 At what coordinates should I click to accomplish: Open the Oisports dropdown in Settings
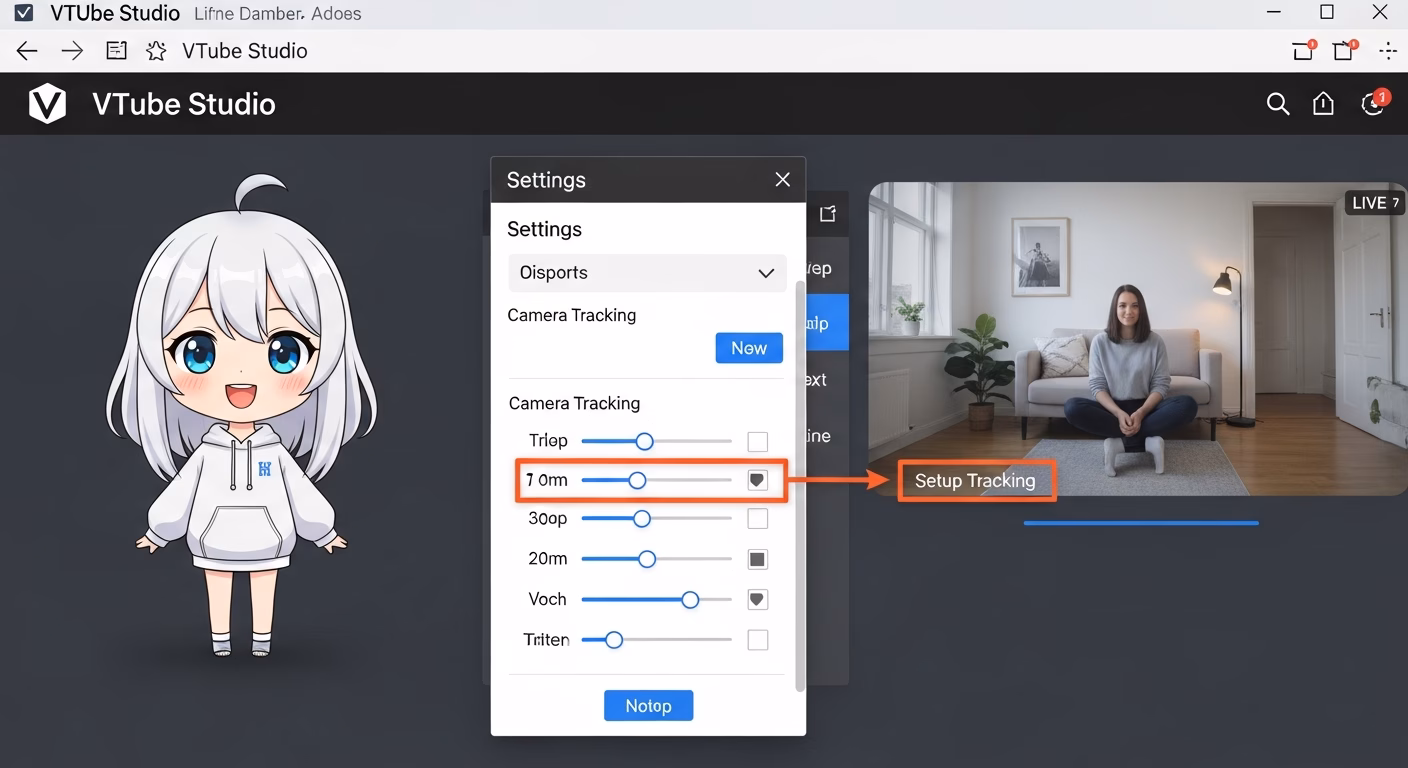(646, 272)
